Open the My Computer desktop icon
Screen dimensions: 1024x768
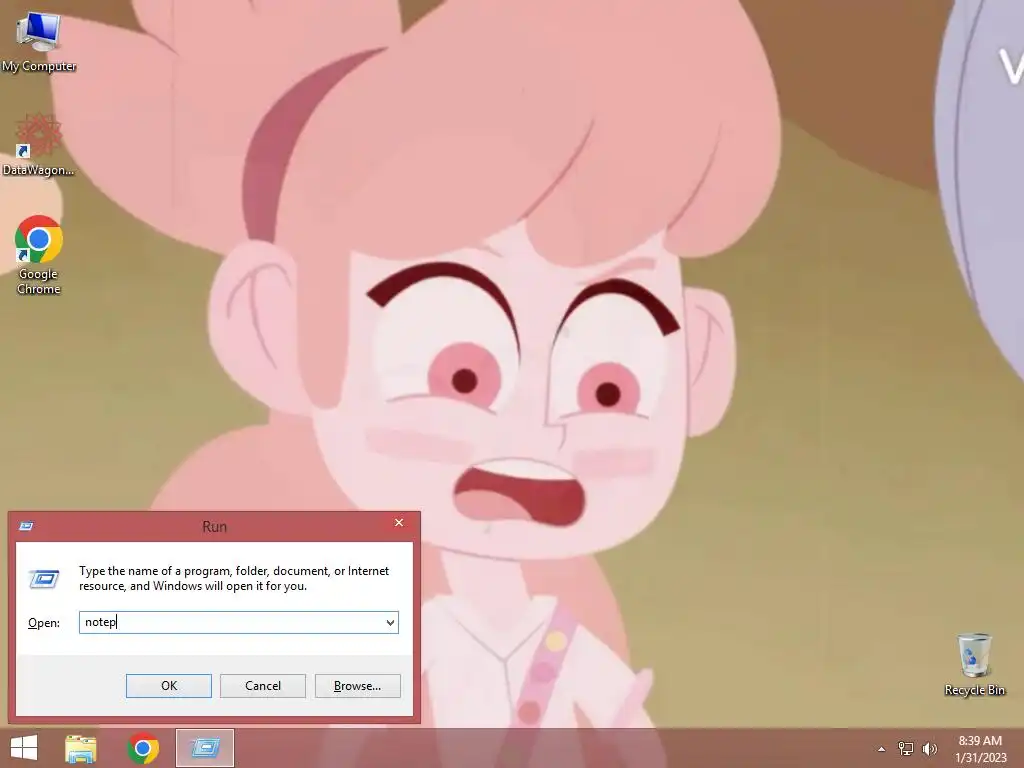click(x=39, y=41)
